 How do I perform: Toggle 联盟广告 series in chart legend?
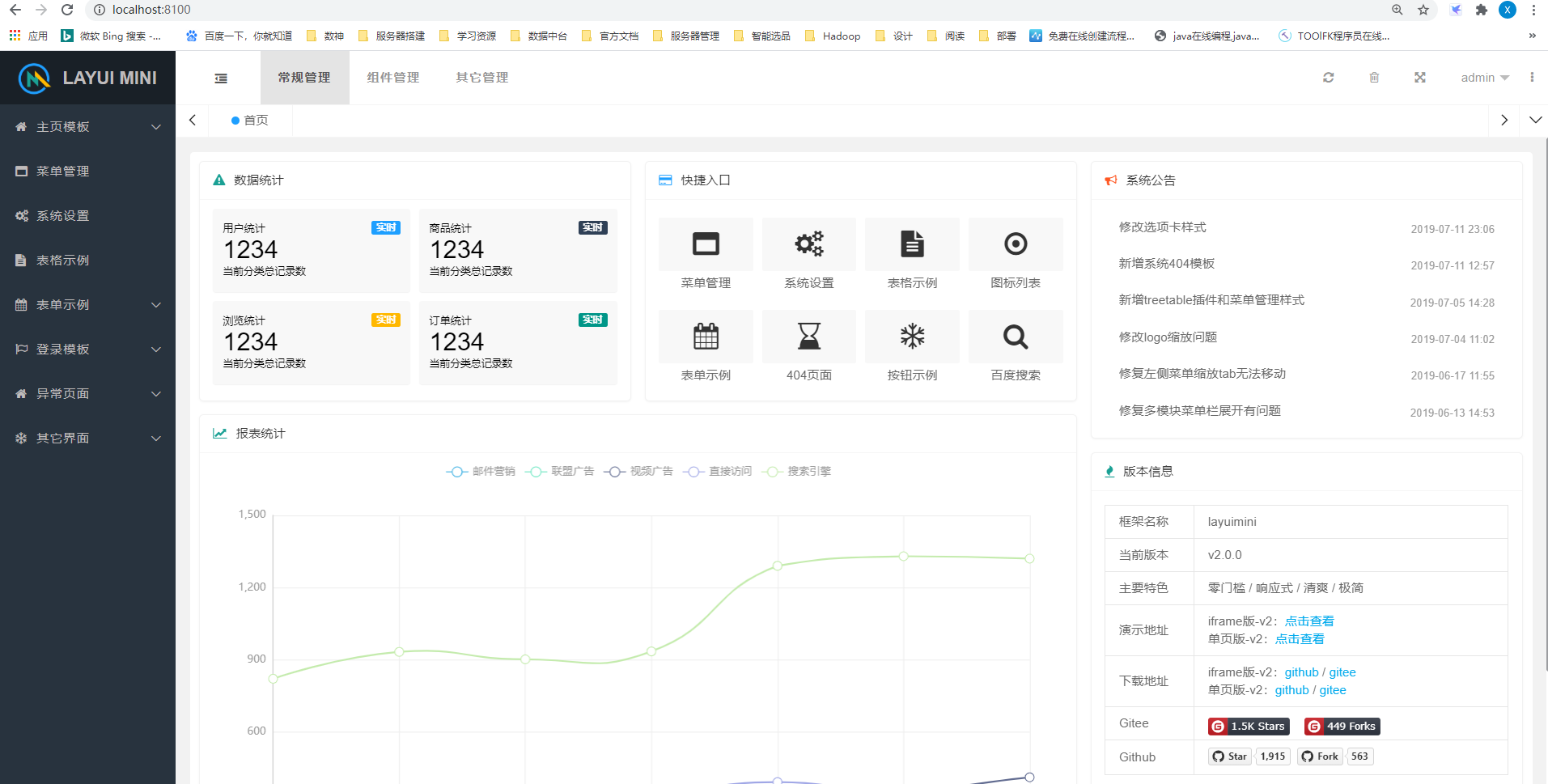(559, 472)
